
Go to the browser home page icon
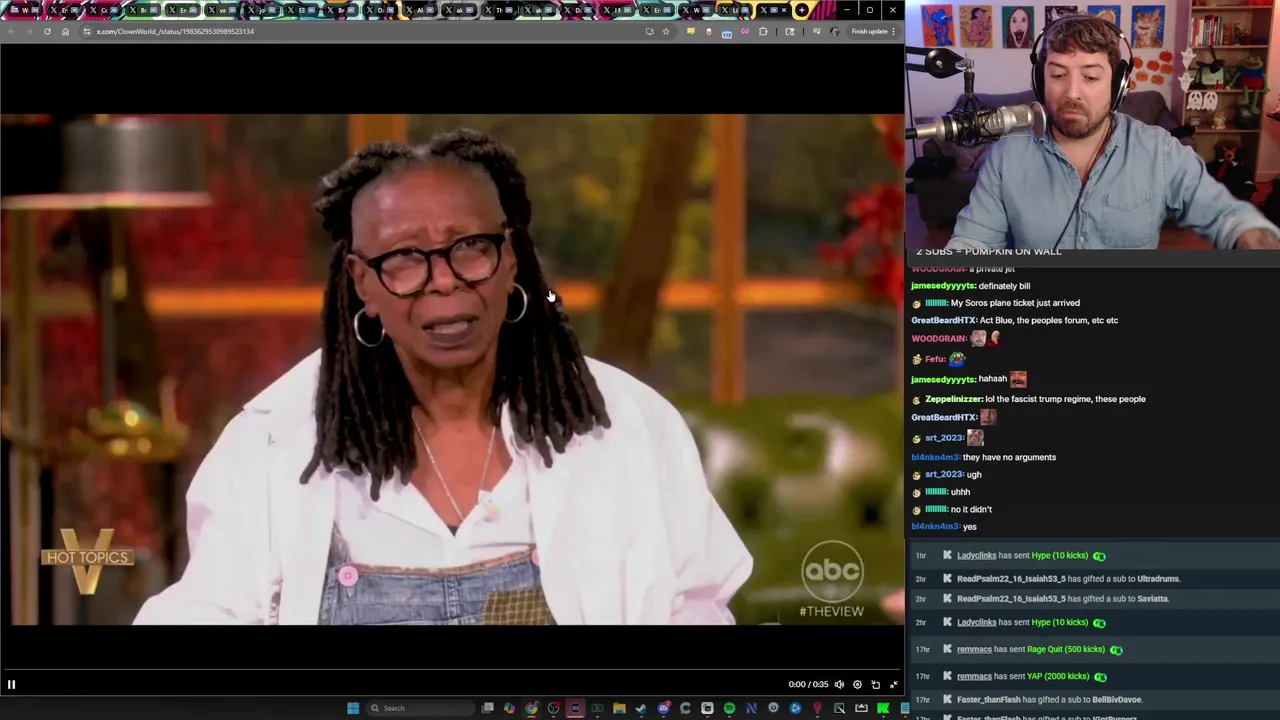coord(65,31)
